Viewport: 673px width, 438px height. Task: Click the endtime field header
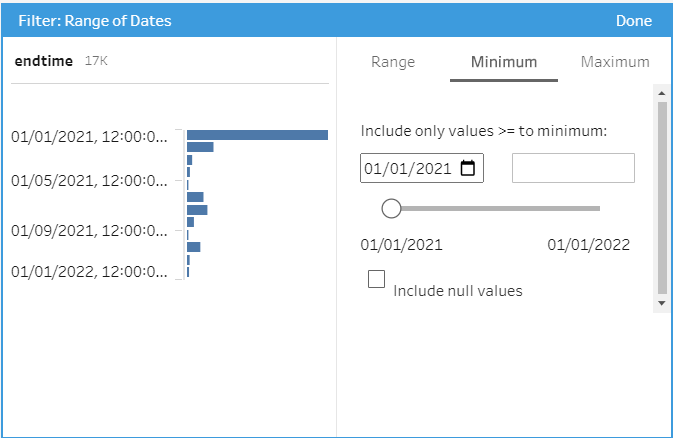pos(44,61)
